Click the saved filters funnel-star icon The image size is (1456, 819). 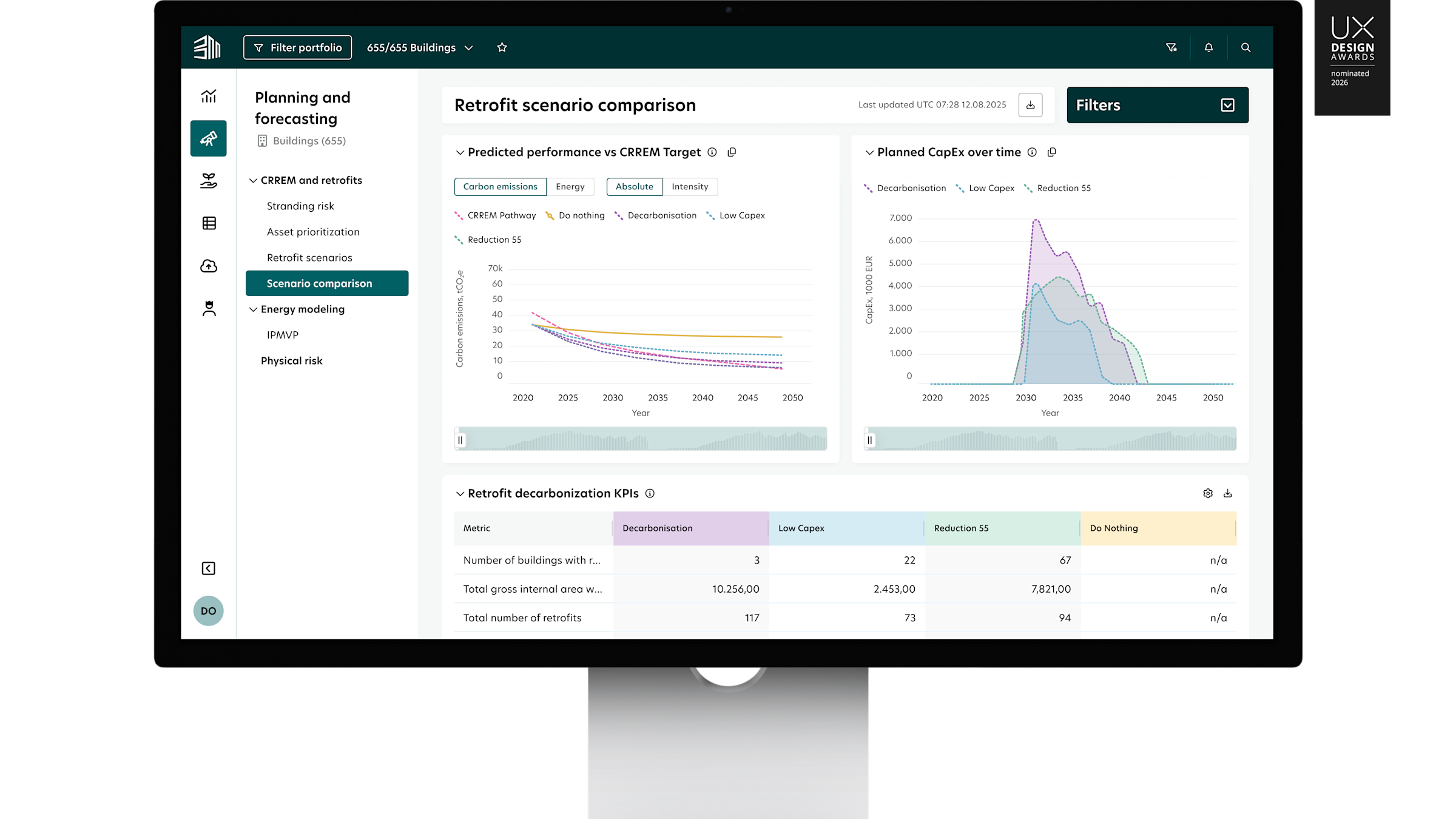point(1171,47)
